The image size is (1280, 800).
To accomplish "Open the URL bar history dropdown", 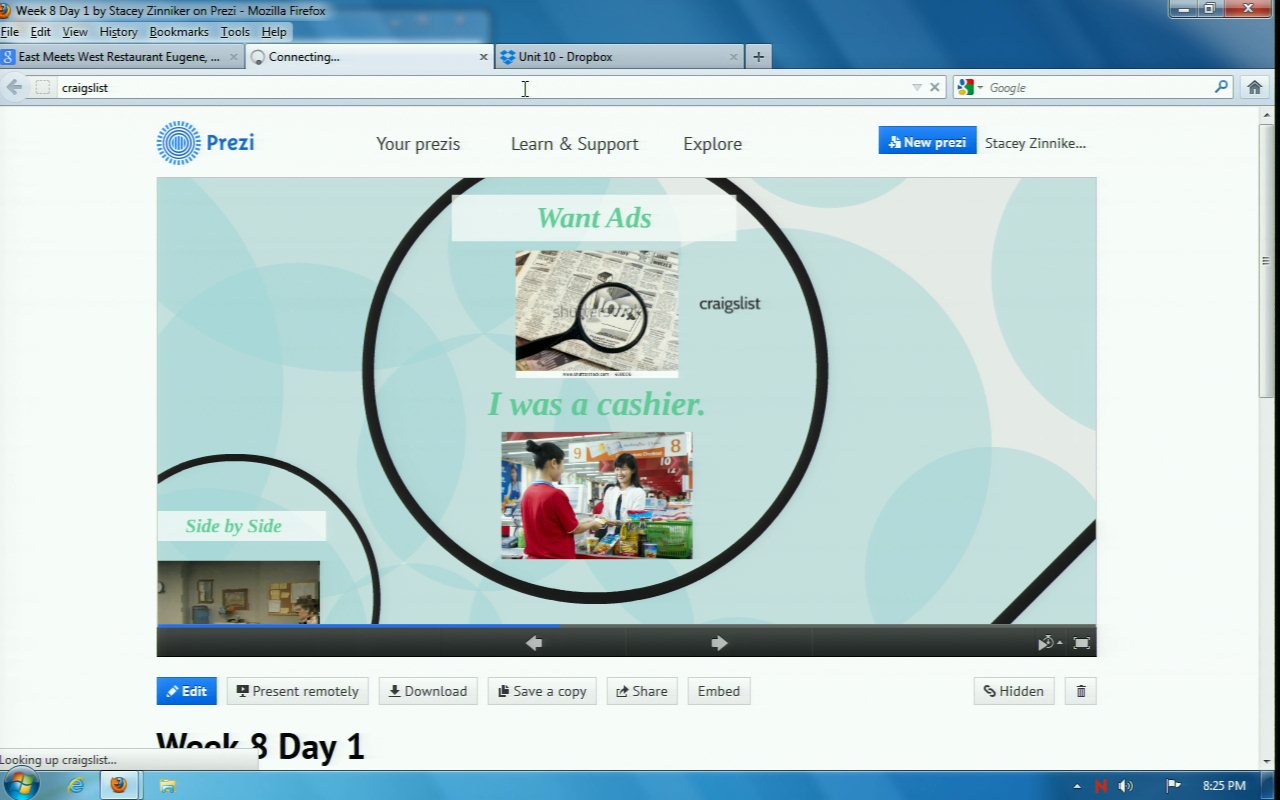I will (x=917, y=87).
